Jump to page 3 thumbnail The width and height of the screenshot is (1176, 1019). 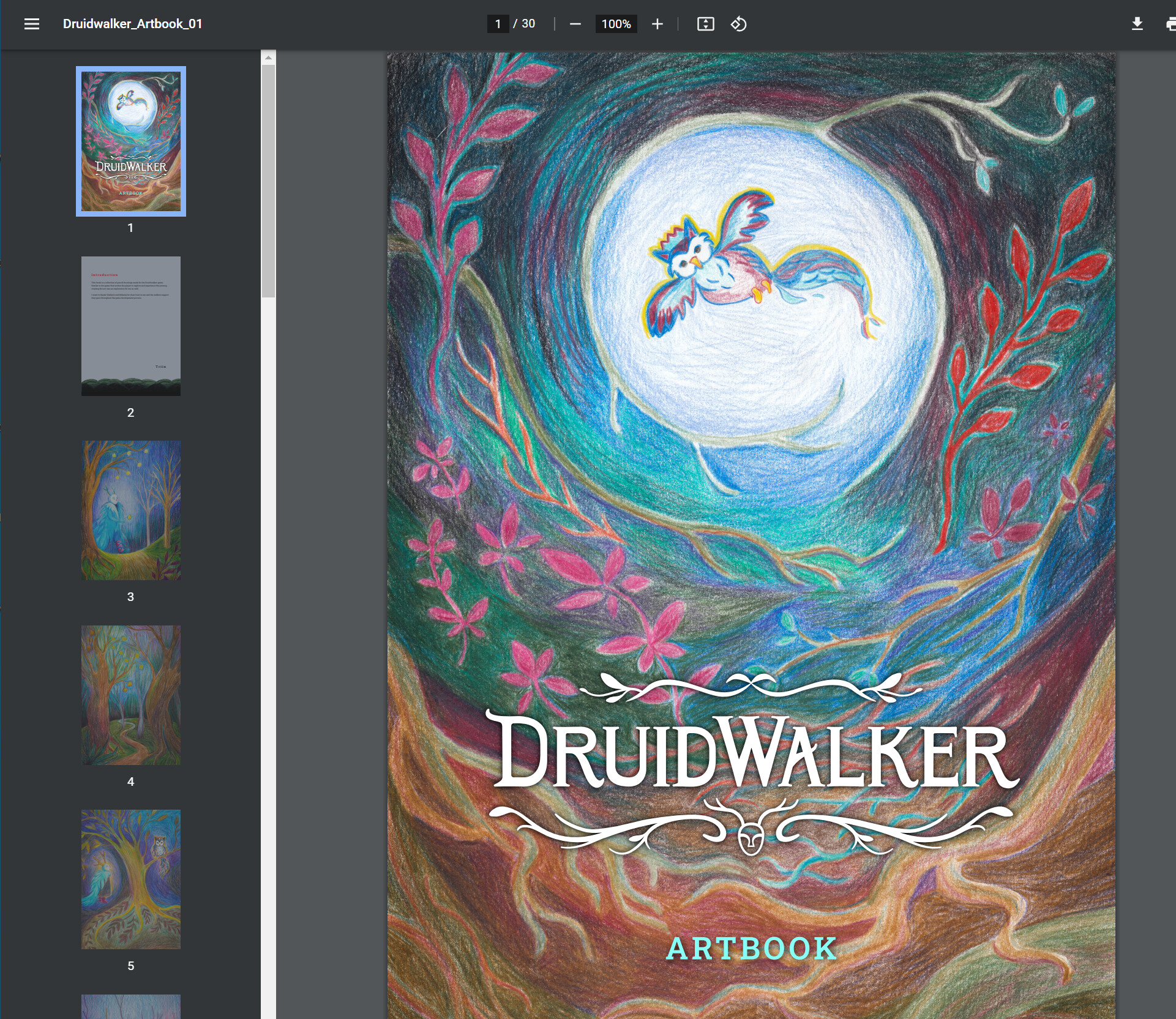tap(130, 510)
